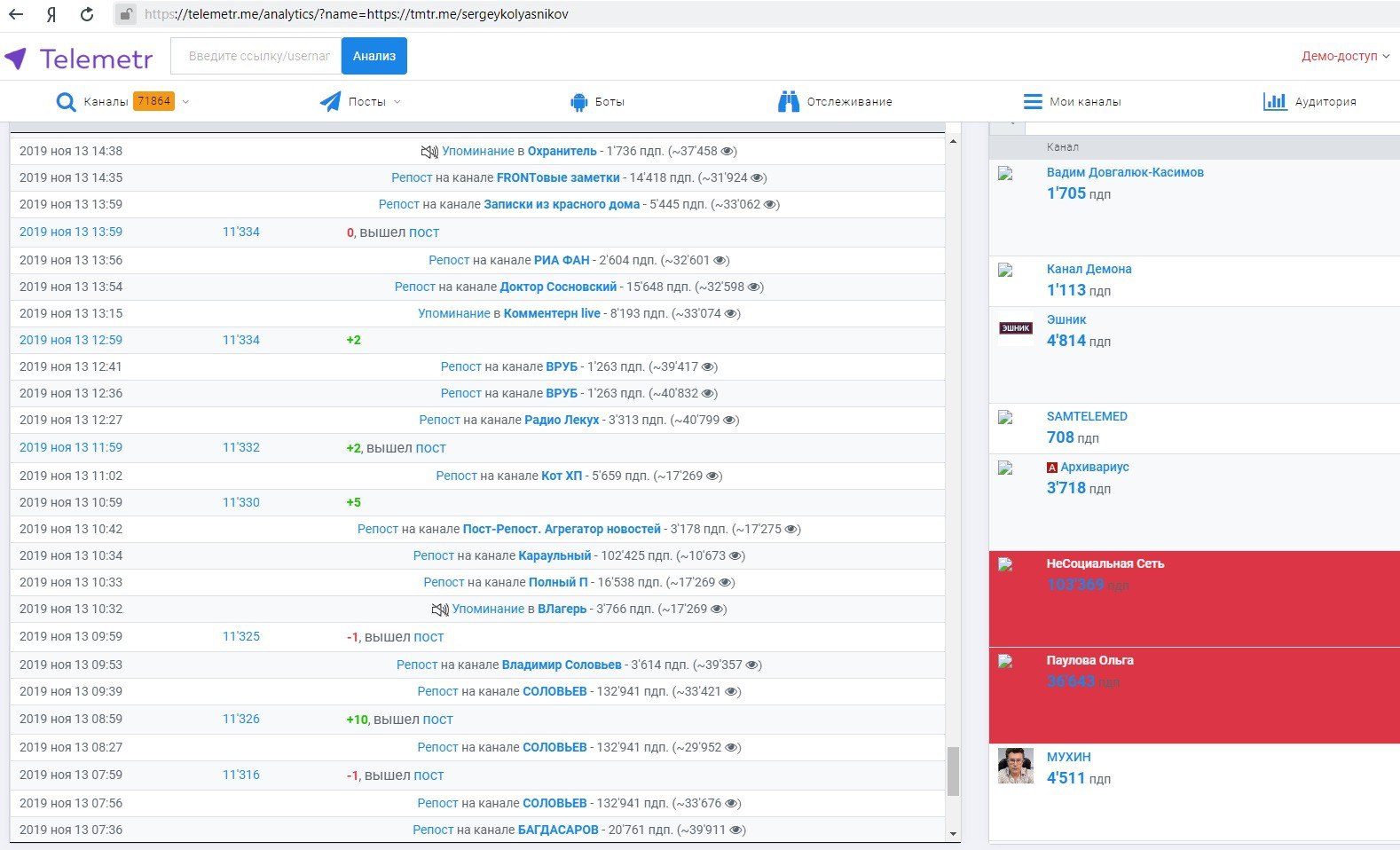Open channel link Записки из красного дома
The height and width of the screenshot is (850, 1400).
pos(562,205)
